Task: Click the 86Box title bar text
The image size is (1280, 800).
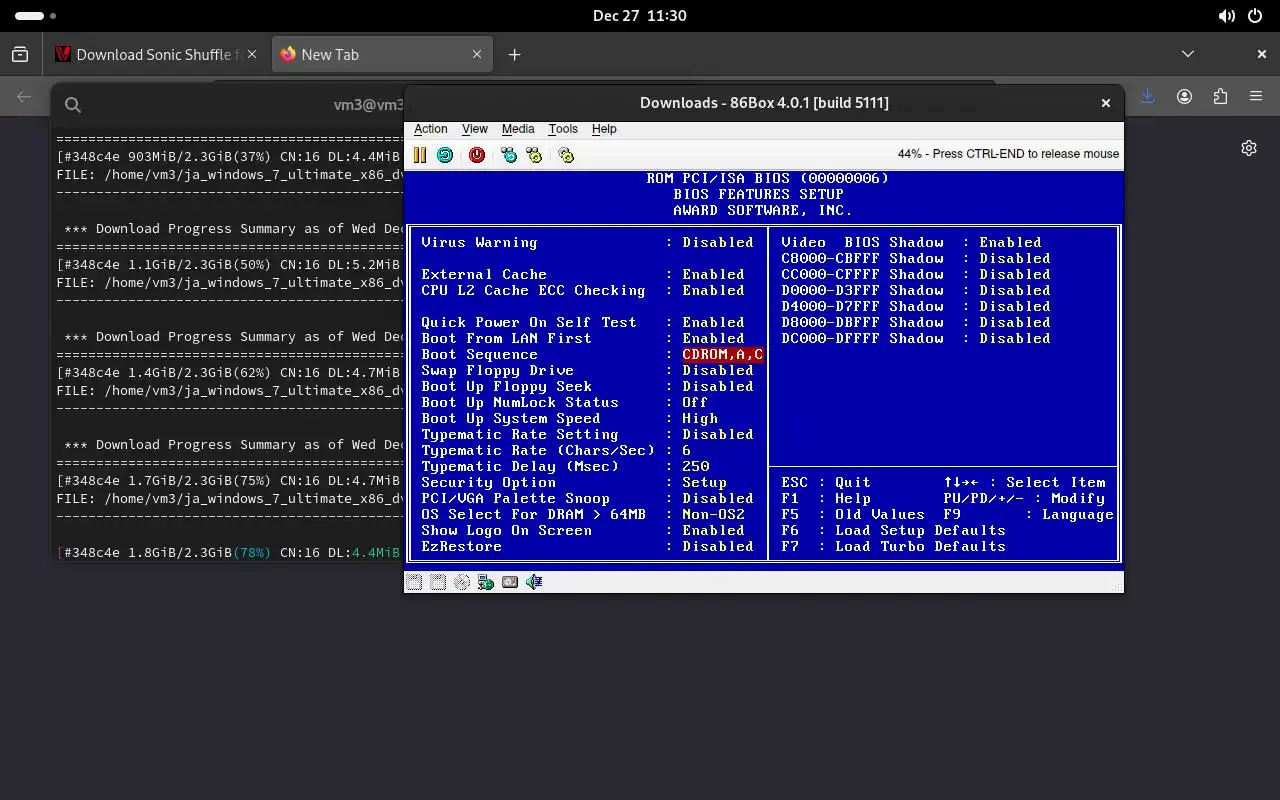Action: point(764,103)
